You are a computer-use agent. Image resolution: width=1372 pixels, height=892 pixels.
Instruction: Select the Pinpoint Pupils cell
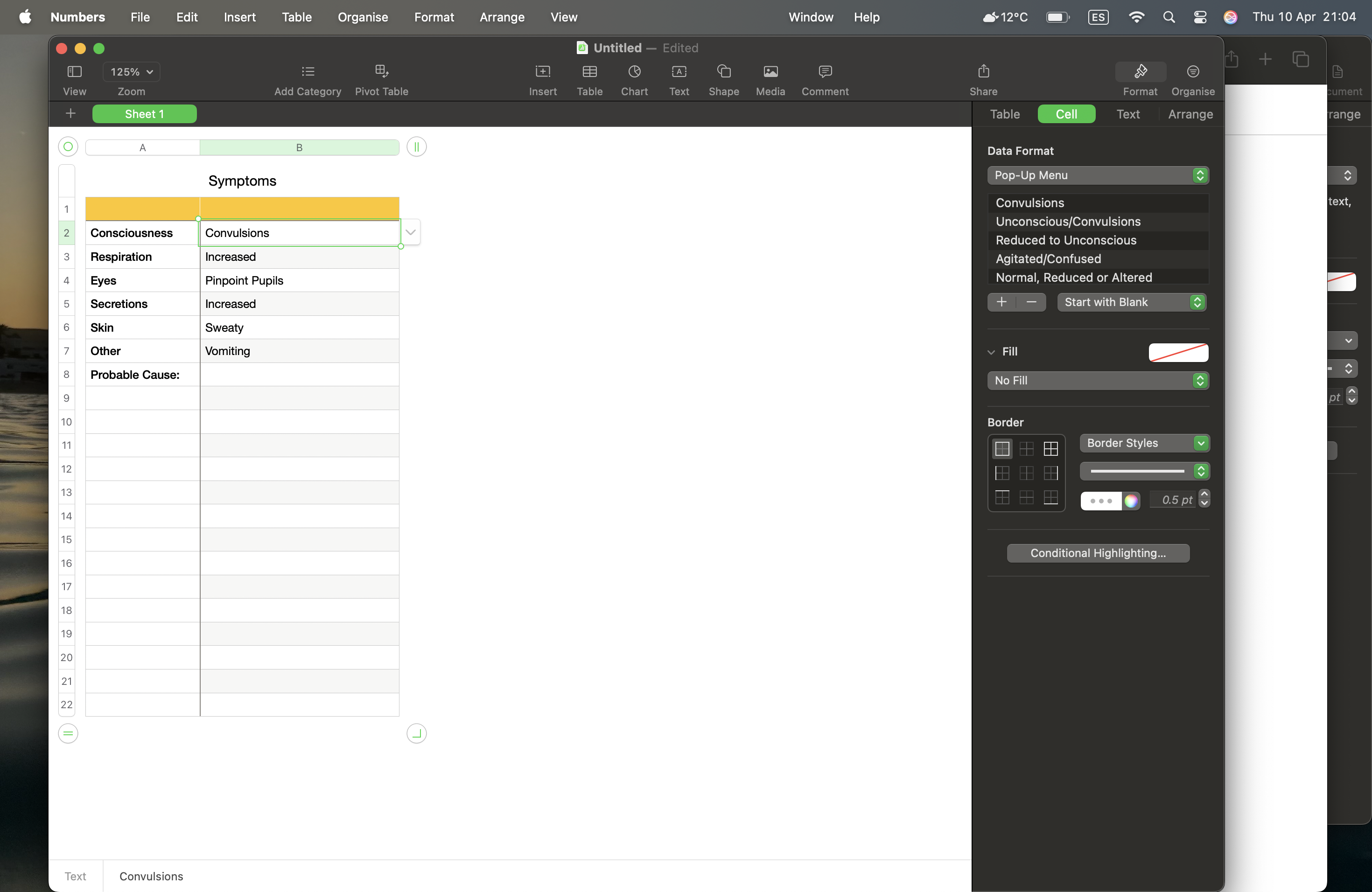click(x=299, y=281)
